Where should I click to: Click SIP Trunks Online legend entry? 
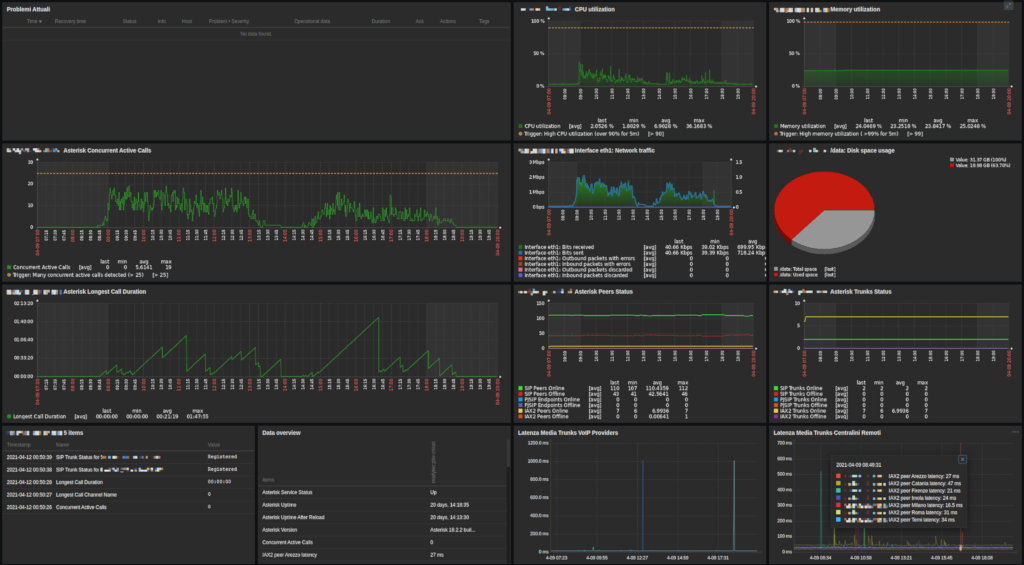pyautogui.click(x=801, y=388)
